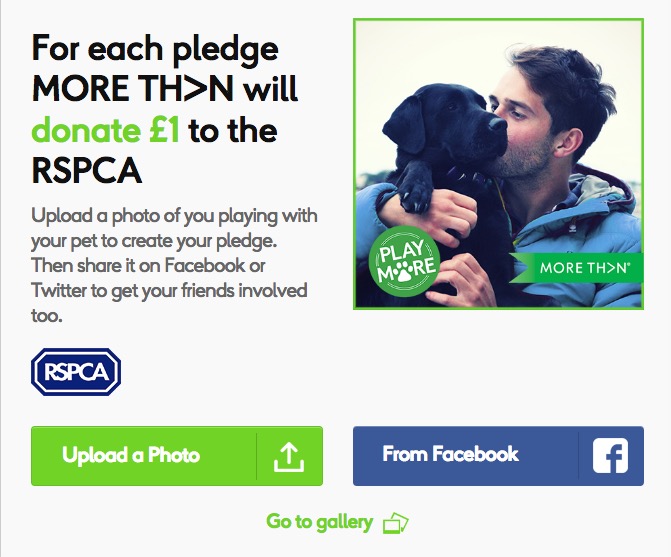Click the For each pledge headline
Image resolution: width=671 pixels, height=557 pixels.
coord(165,109)
